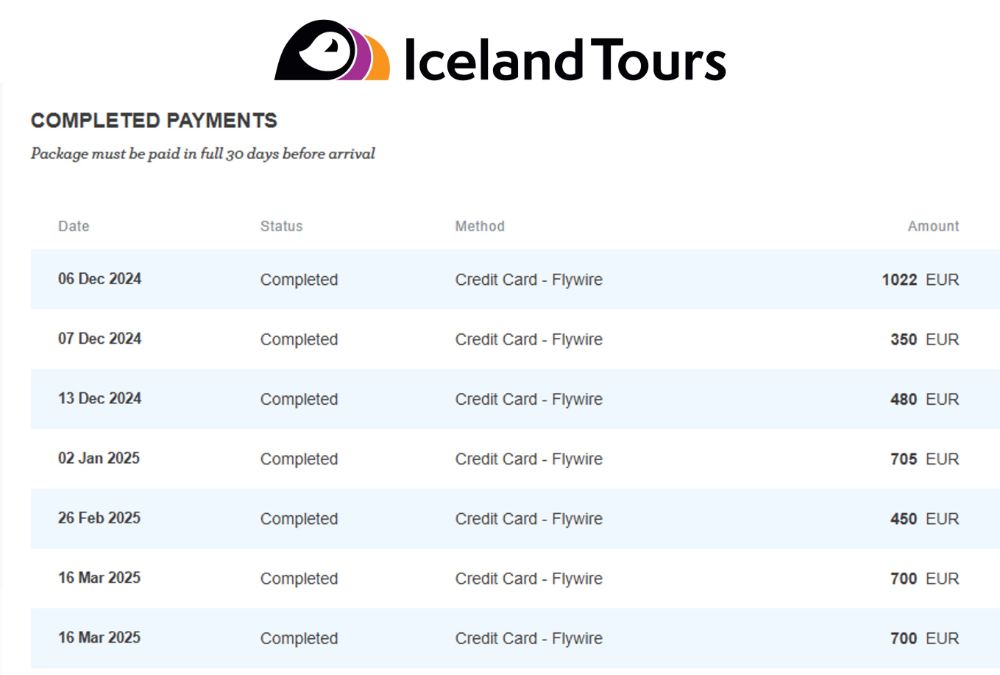Click Credit Card - Flywire for 26 Feb 2025

pyautogui.click(x=529, y=519)
